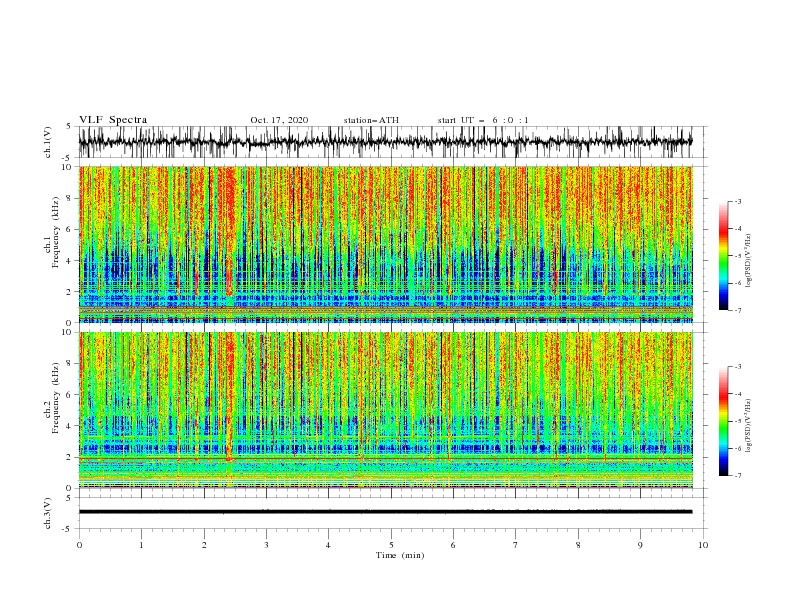Click the "5" tick on the Time axis
Viewport: 792px width, 612px height.
click(x=391, y=545)
